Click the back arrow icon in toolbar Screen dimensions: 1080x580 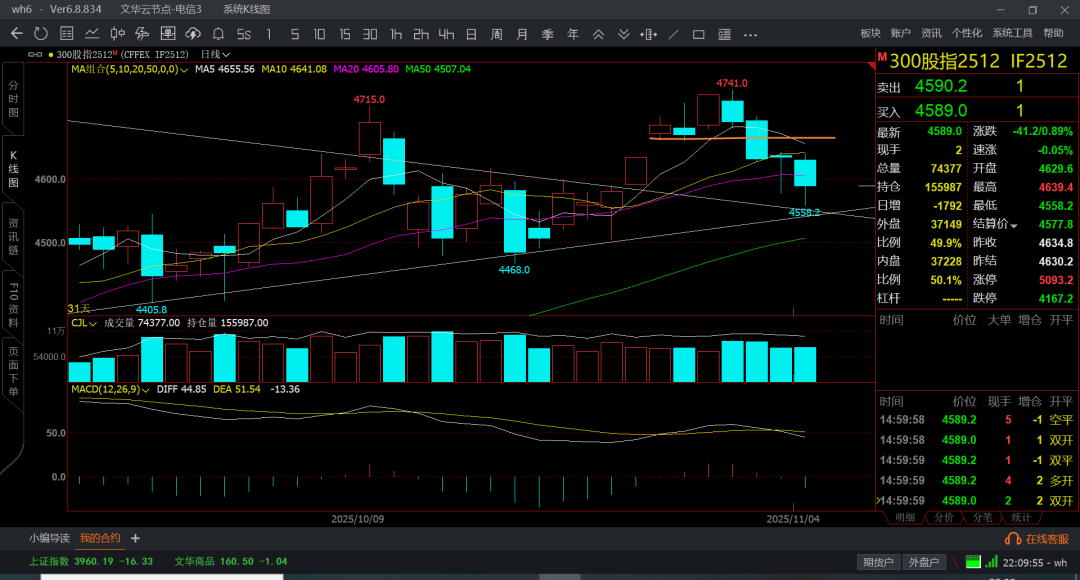(17, 34)
